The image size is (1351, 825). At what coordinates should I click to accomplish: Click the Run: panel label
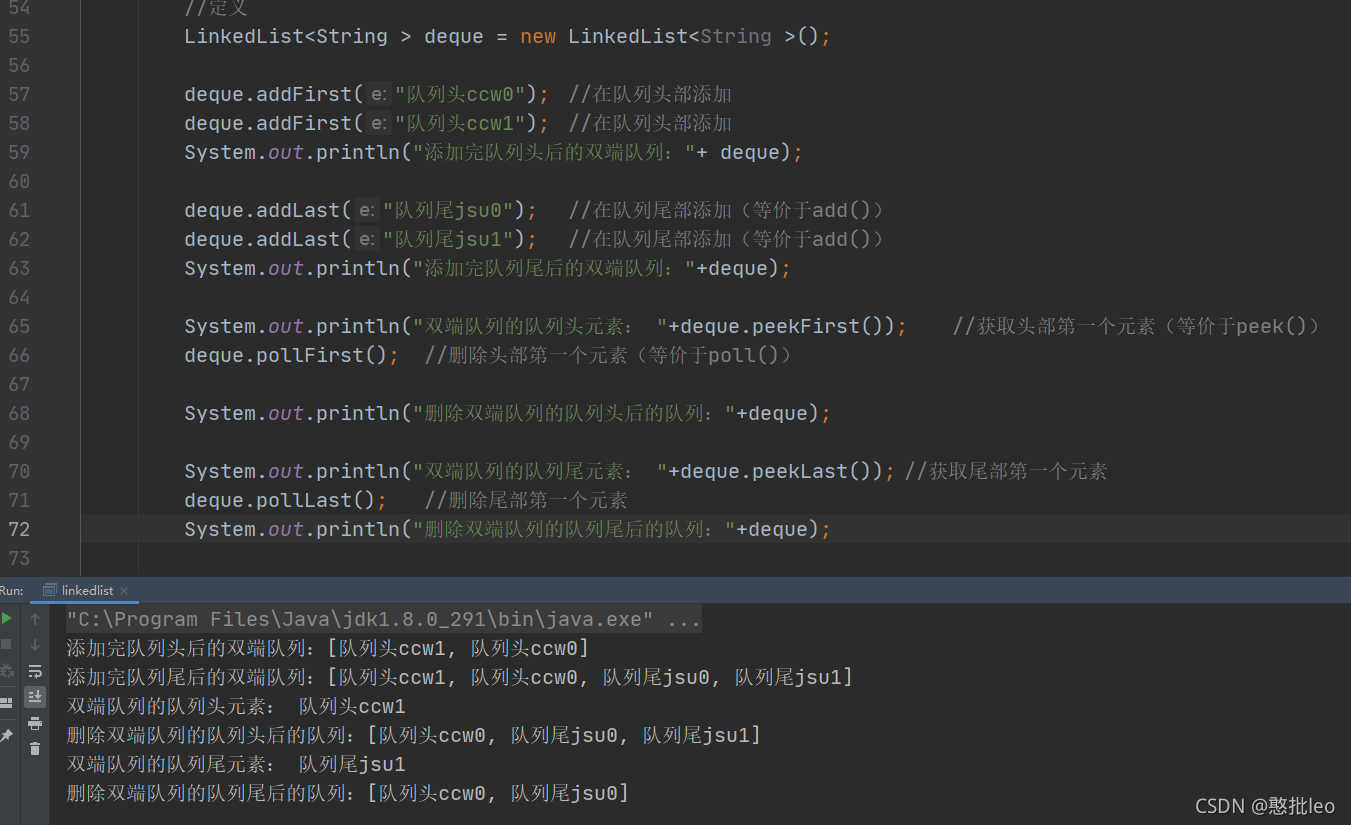click(11, 590)
